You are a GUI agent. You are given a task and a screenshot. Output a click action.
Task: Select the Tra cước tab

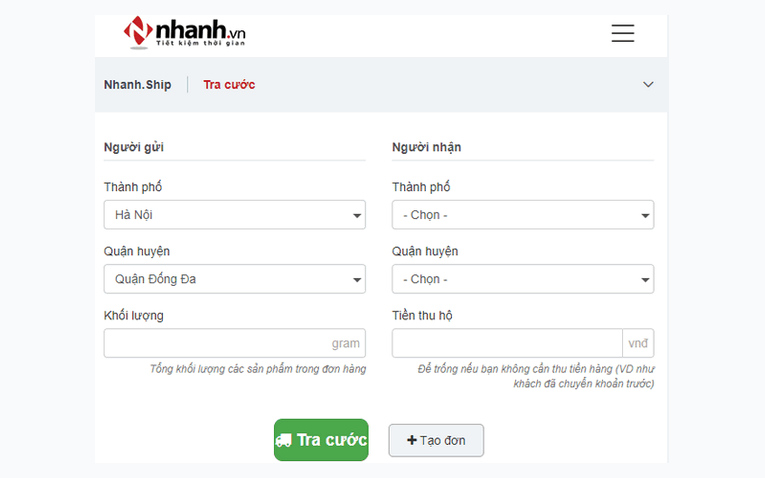click(229, 85)
